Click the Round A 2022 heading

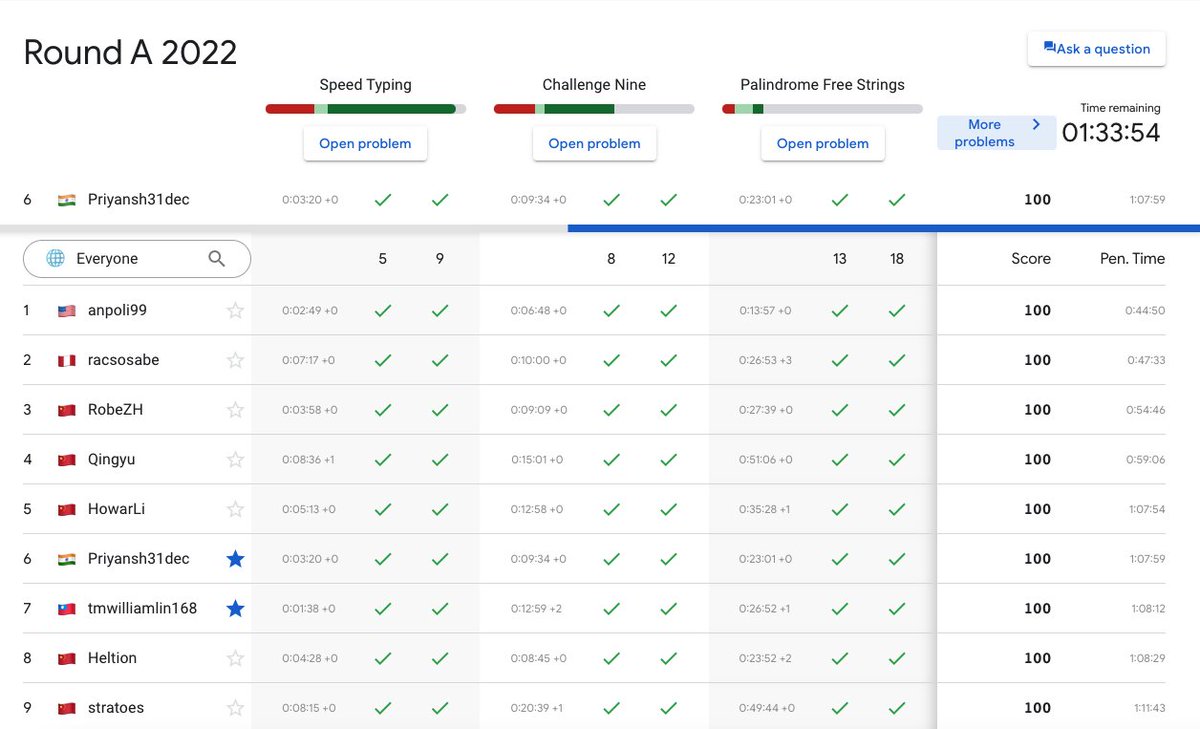130,52
